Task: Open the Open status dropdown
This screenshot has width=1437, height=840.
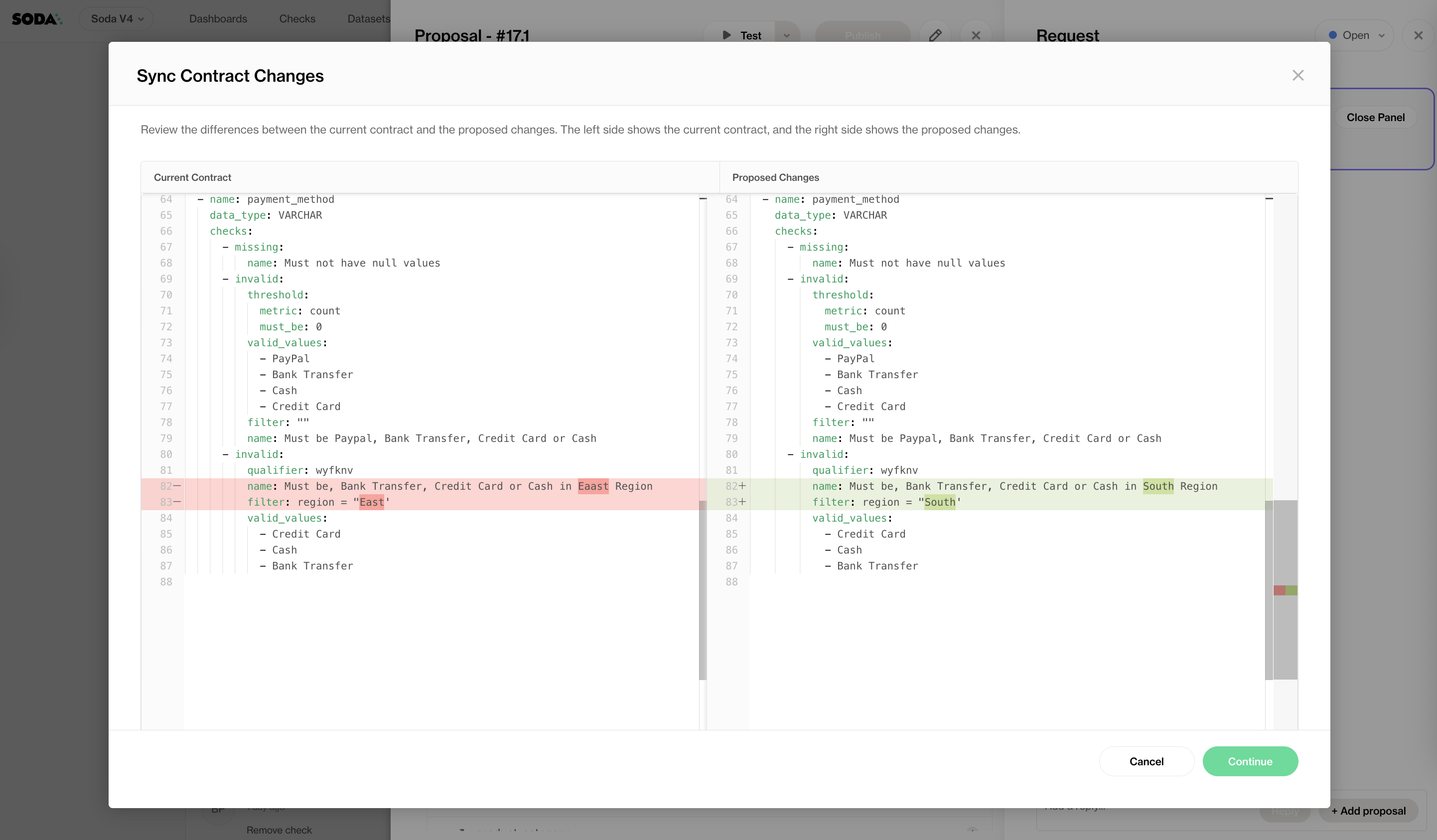Action: click(1355, 35)
